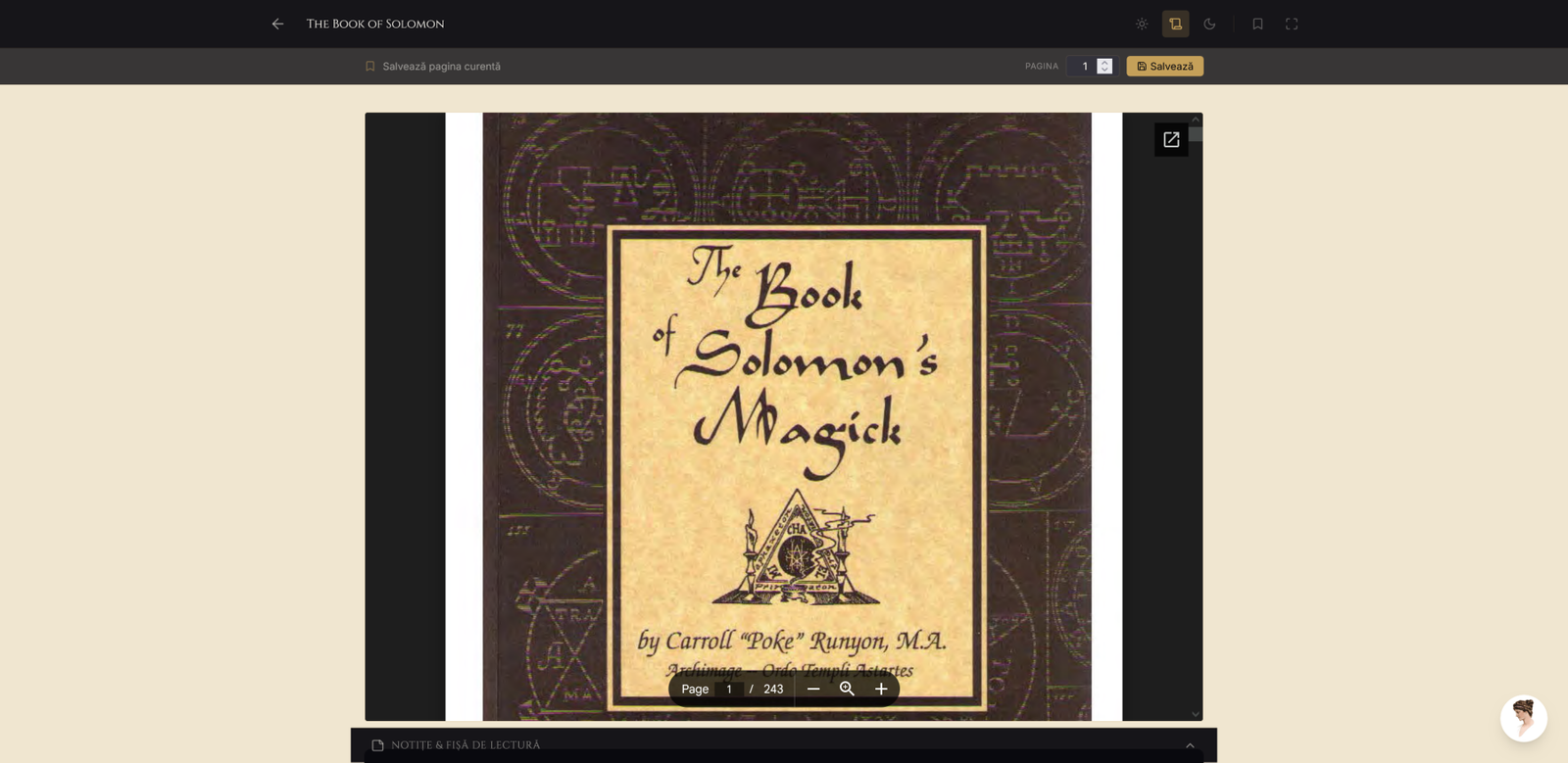1568x763 pixels.
Task: Select the sepia parchment scroll theme
Action: click(x=1176, y=24)
